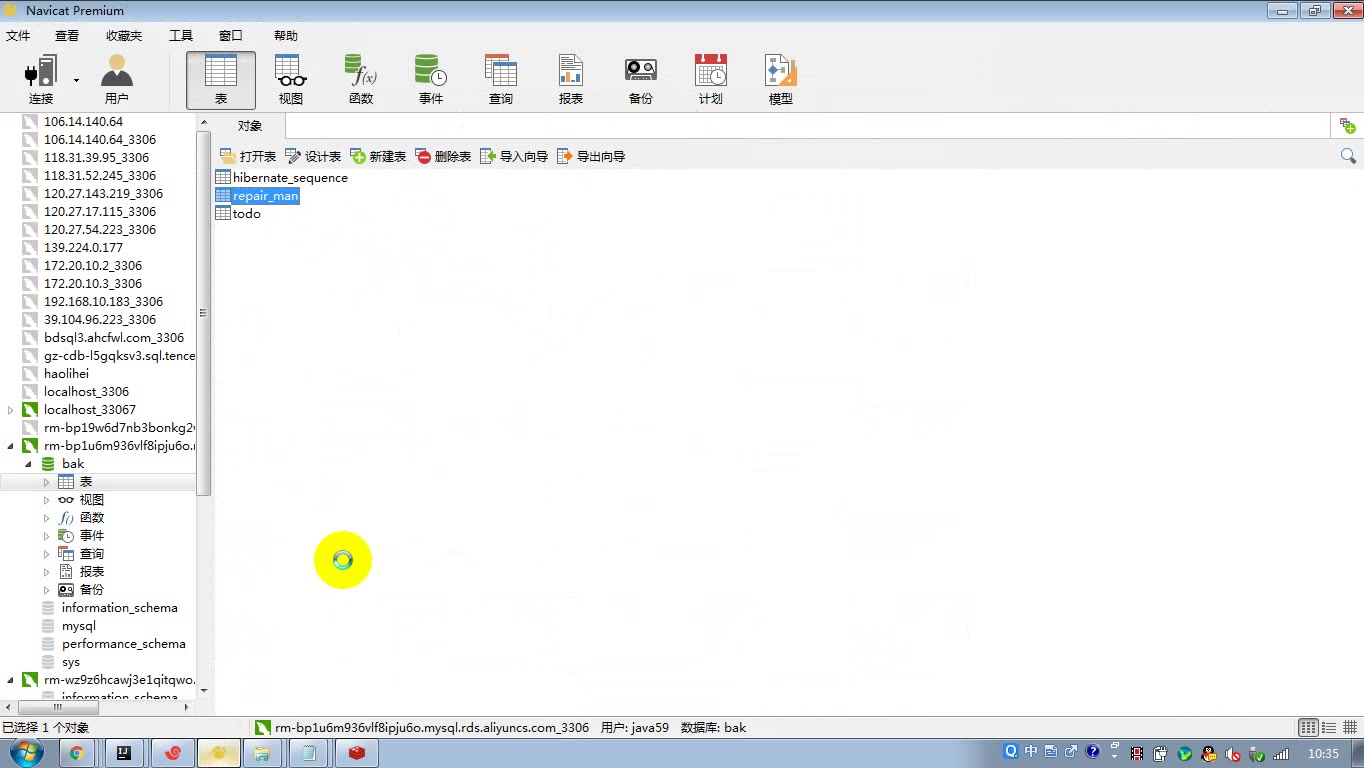Click the localhost_33067 connection icon
The image size is (1364, 768).
click(30, 410)
